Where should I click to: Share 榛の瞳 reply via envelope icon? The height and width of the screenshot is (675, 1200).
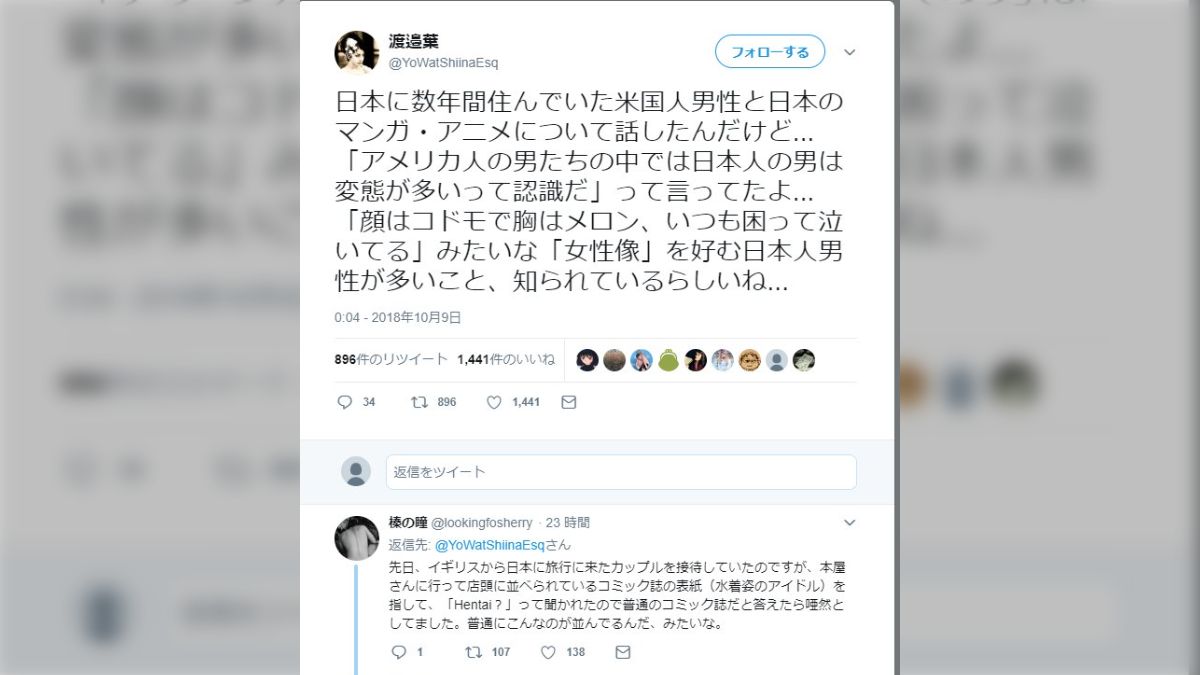coord(623,652)
